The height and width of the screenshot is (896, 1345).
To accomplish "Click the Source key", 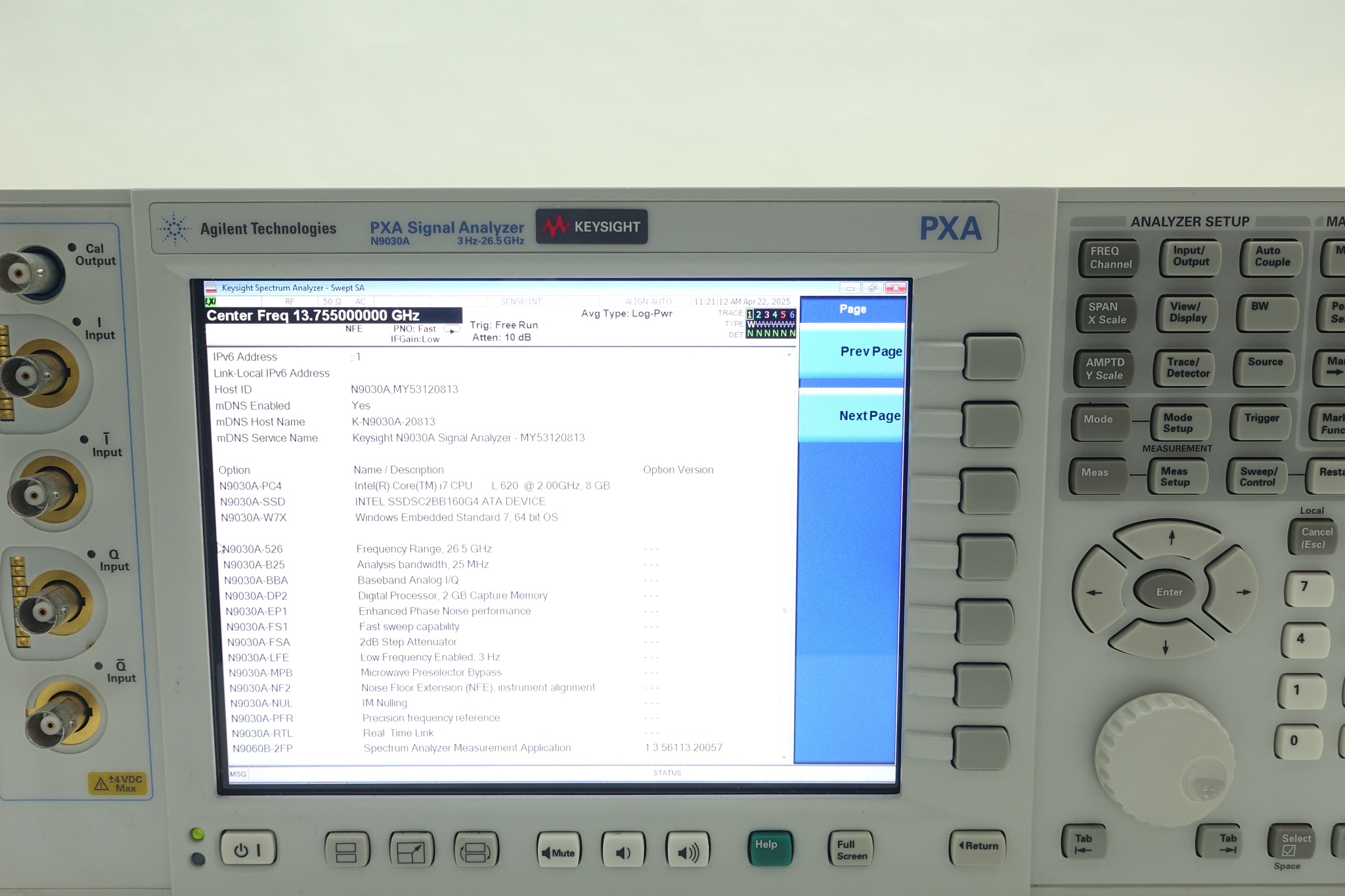I will [x=1265, y=368].
